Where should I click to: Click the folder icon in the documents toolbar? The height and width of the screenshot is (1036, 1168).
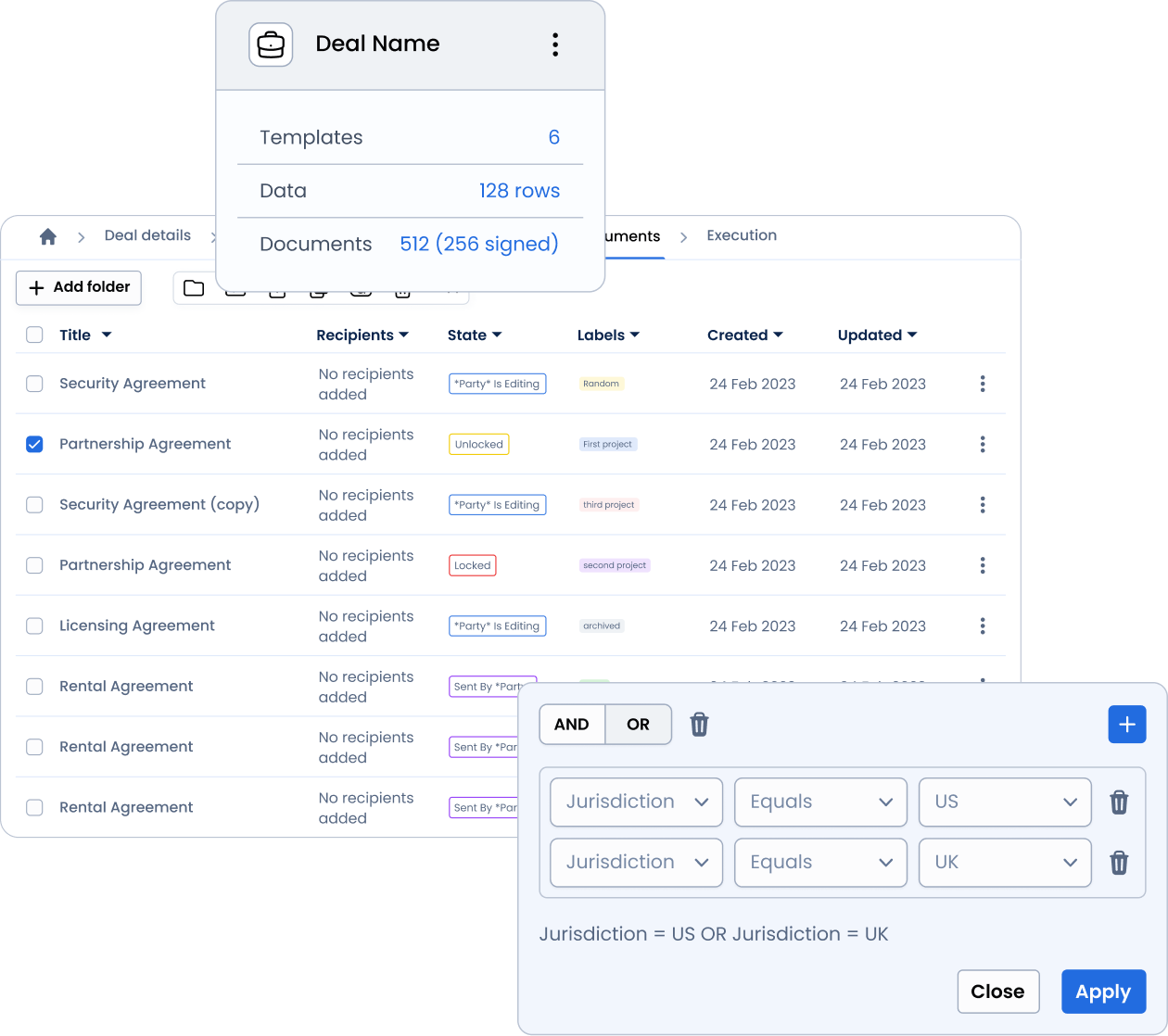[x=194, y=287]
